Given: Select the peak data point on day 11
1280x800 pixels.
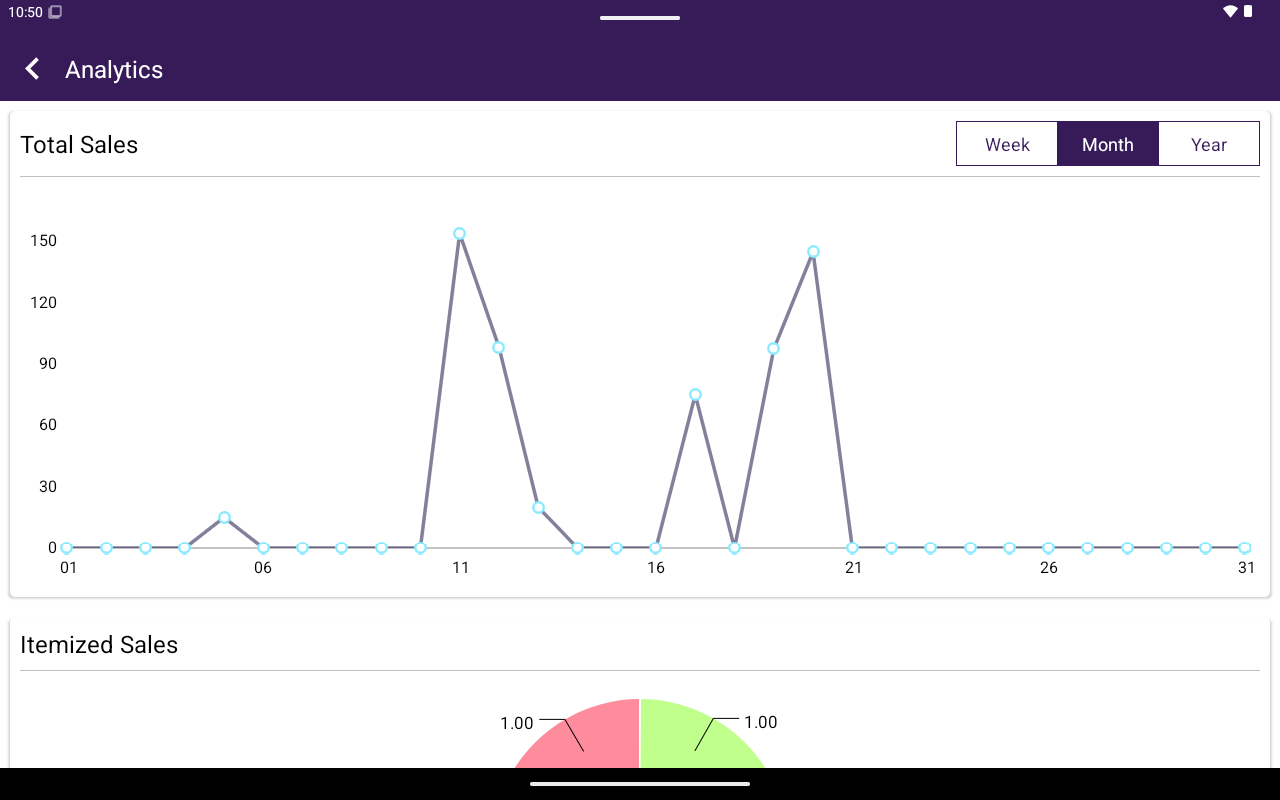Looking at the screenshot, I should pyautogui.click(x=459, y=234).
